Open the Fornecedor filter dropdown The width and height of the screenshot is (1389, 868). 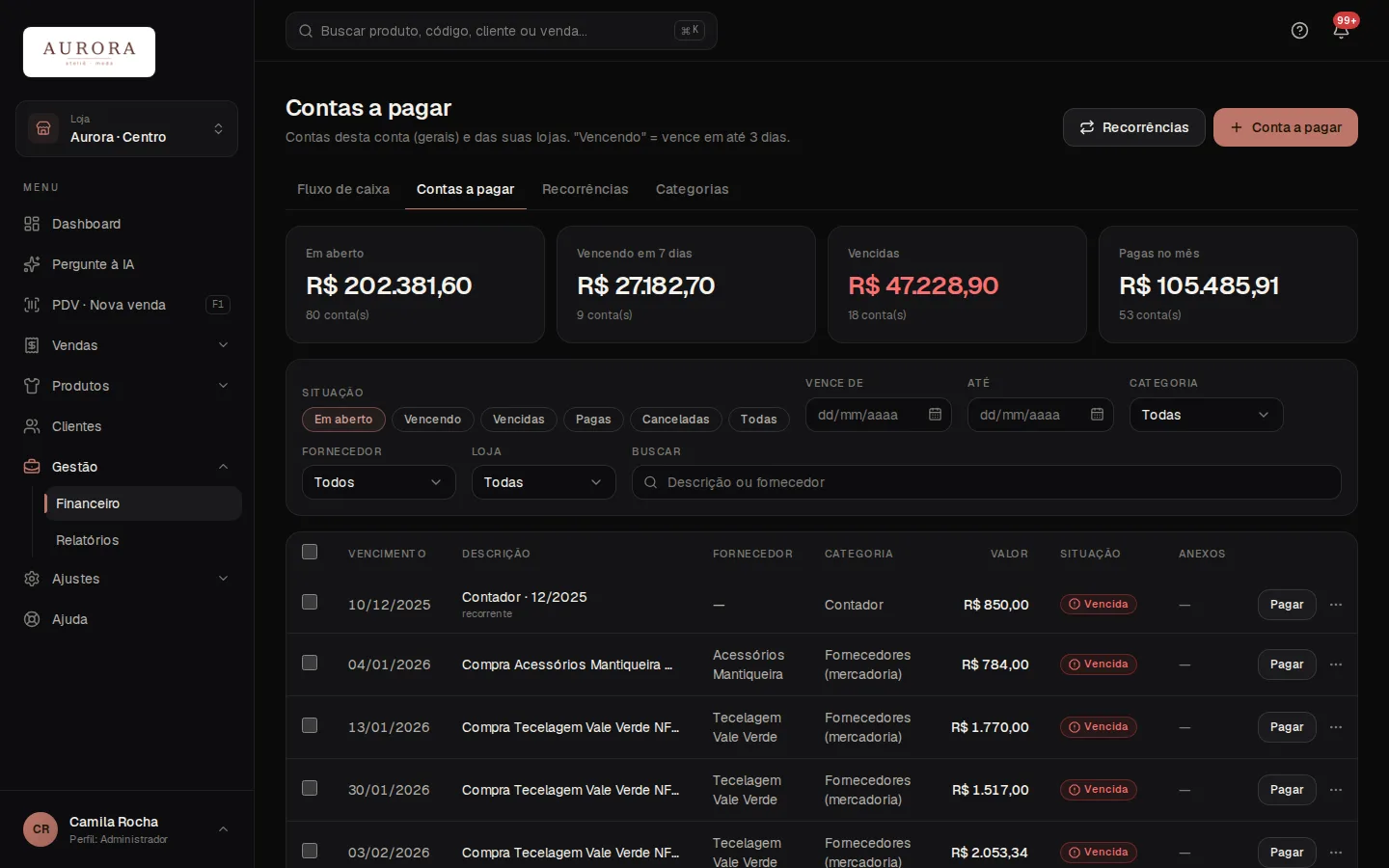pyautogui.click(x=378, y=482)
